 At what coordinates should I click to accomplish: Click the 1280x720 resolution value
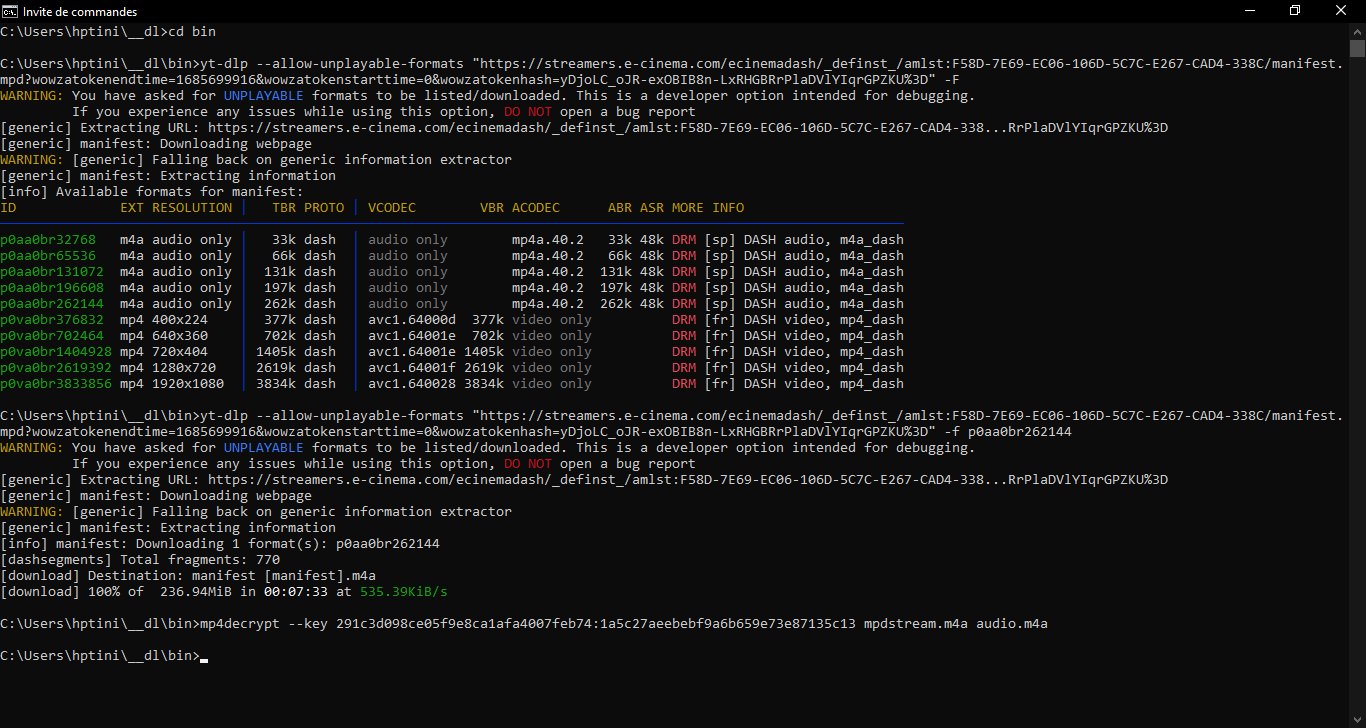[184, 368]
